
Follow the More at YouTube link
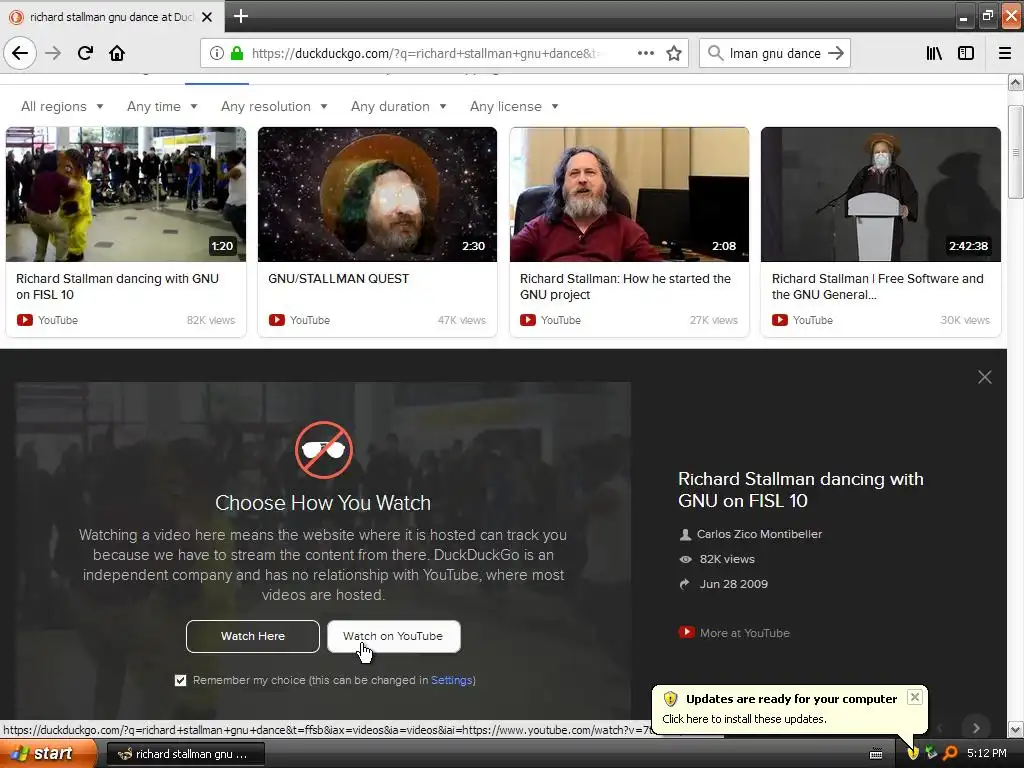click(x=744, y=633)
